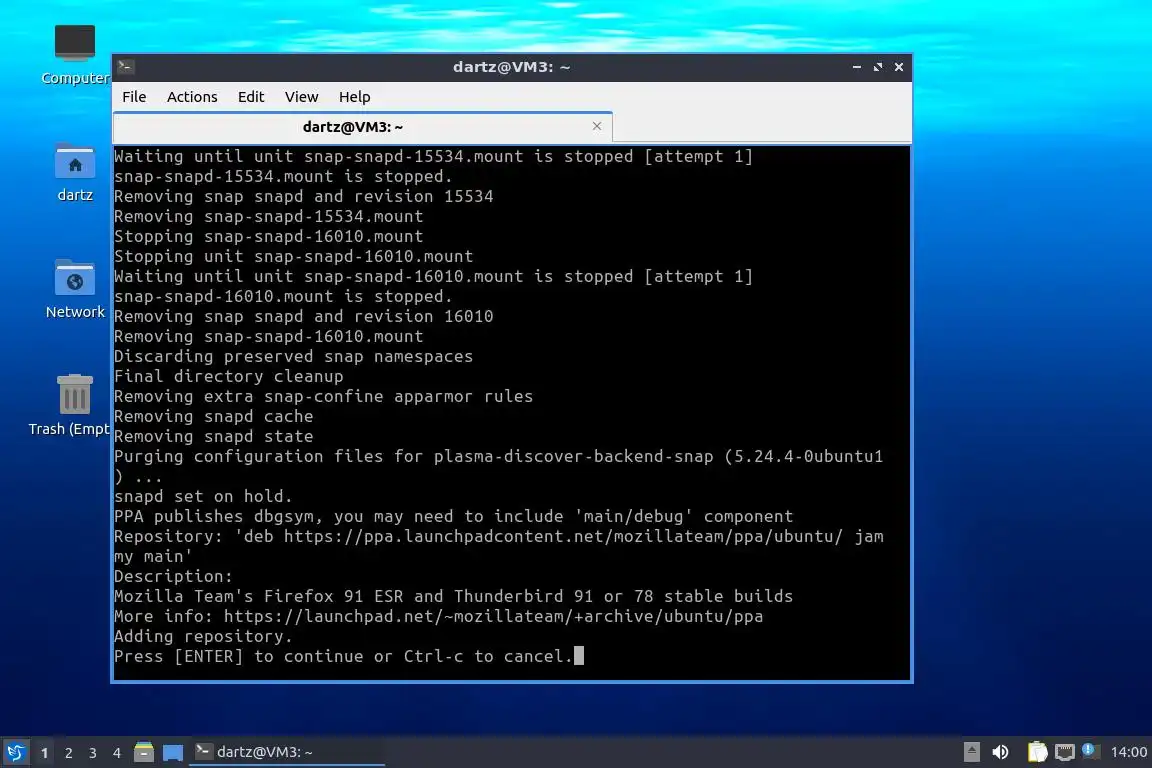Click the 'Mozilla Team's Firefox 91 ESR' line
Image resolution: width=1152 pixels, height=768 pixels.
pos(453,596)
